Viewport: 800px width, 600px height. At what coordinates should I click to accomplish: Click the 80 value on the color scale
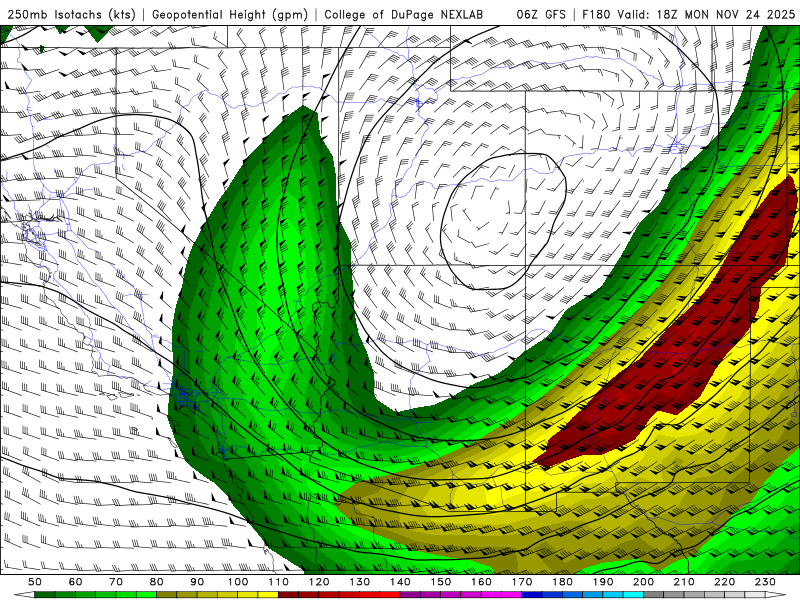coord(157,582)
